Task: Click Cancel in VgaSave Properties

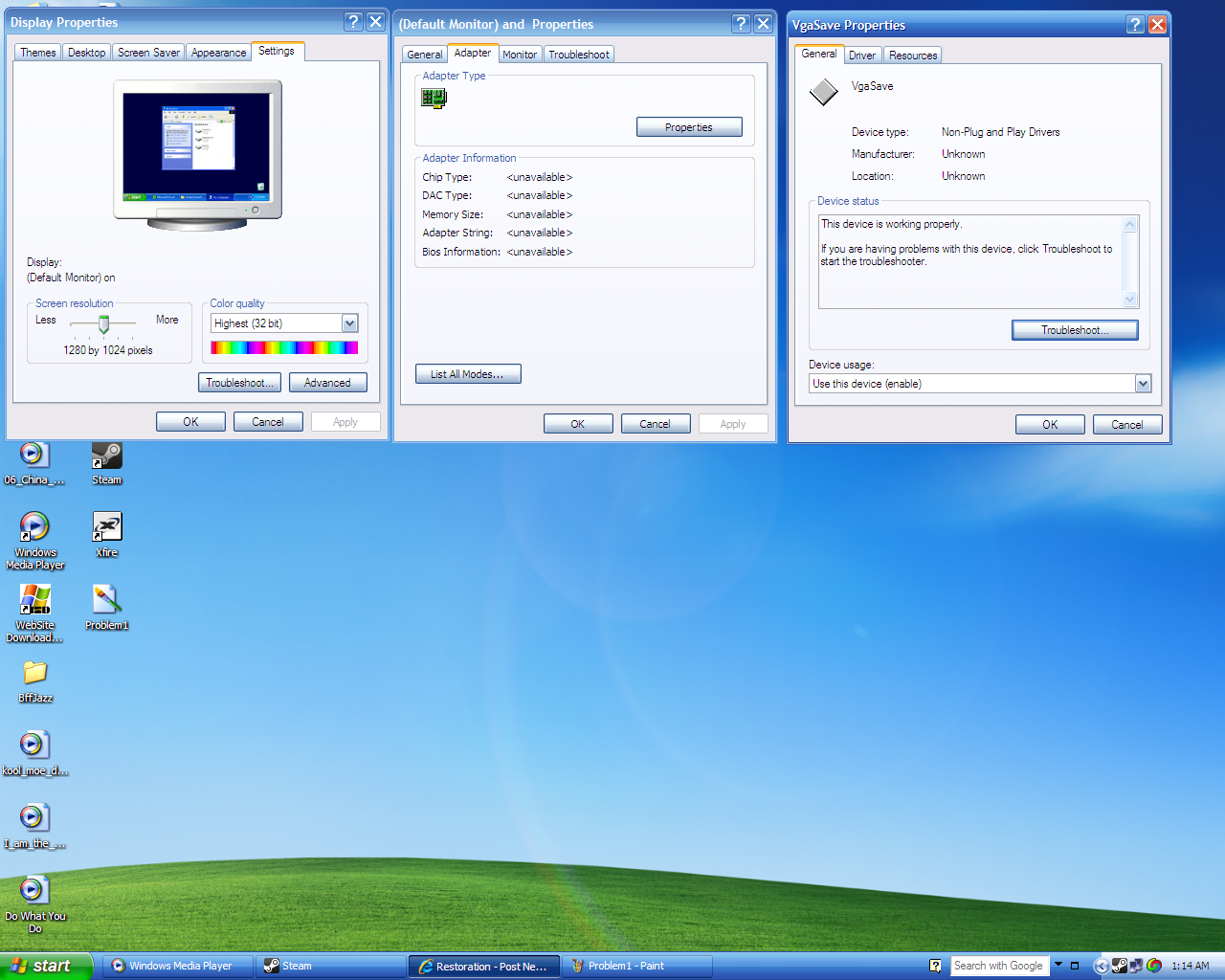Action: (1127, 425)
